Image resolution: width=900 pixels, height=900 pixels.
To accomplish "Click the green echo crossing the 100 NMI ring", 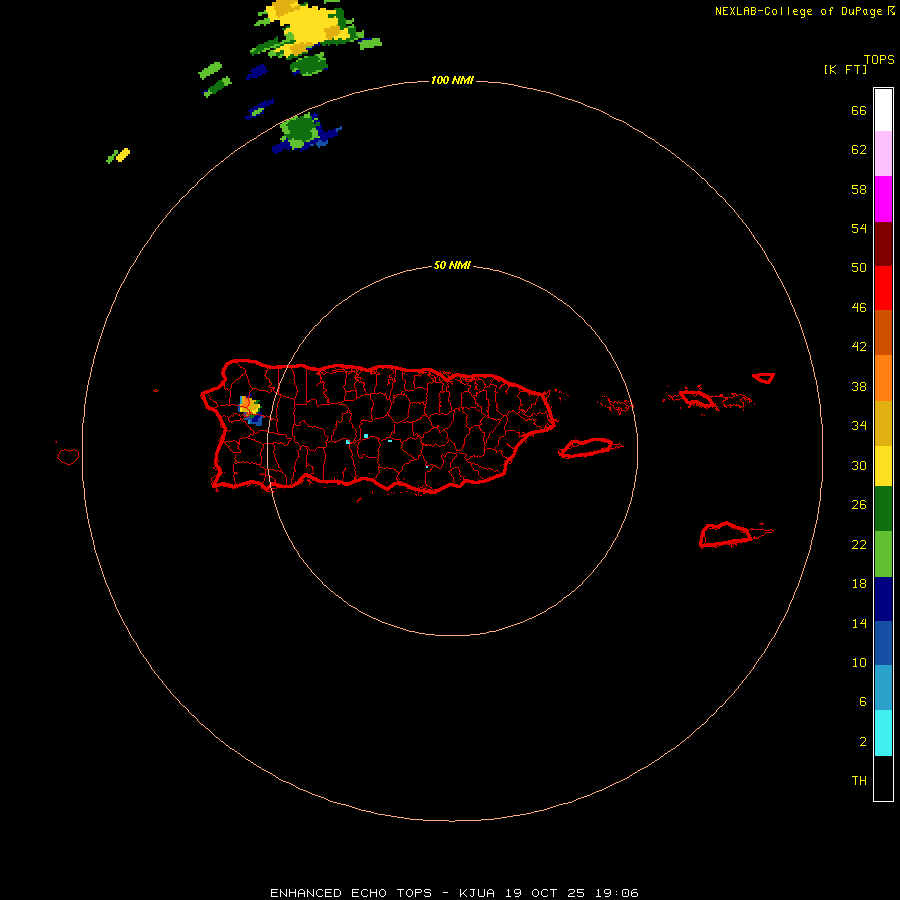I will [x=300, y=131].
